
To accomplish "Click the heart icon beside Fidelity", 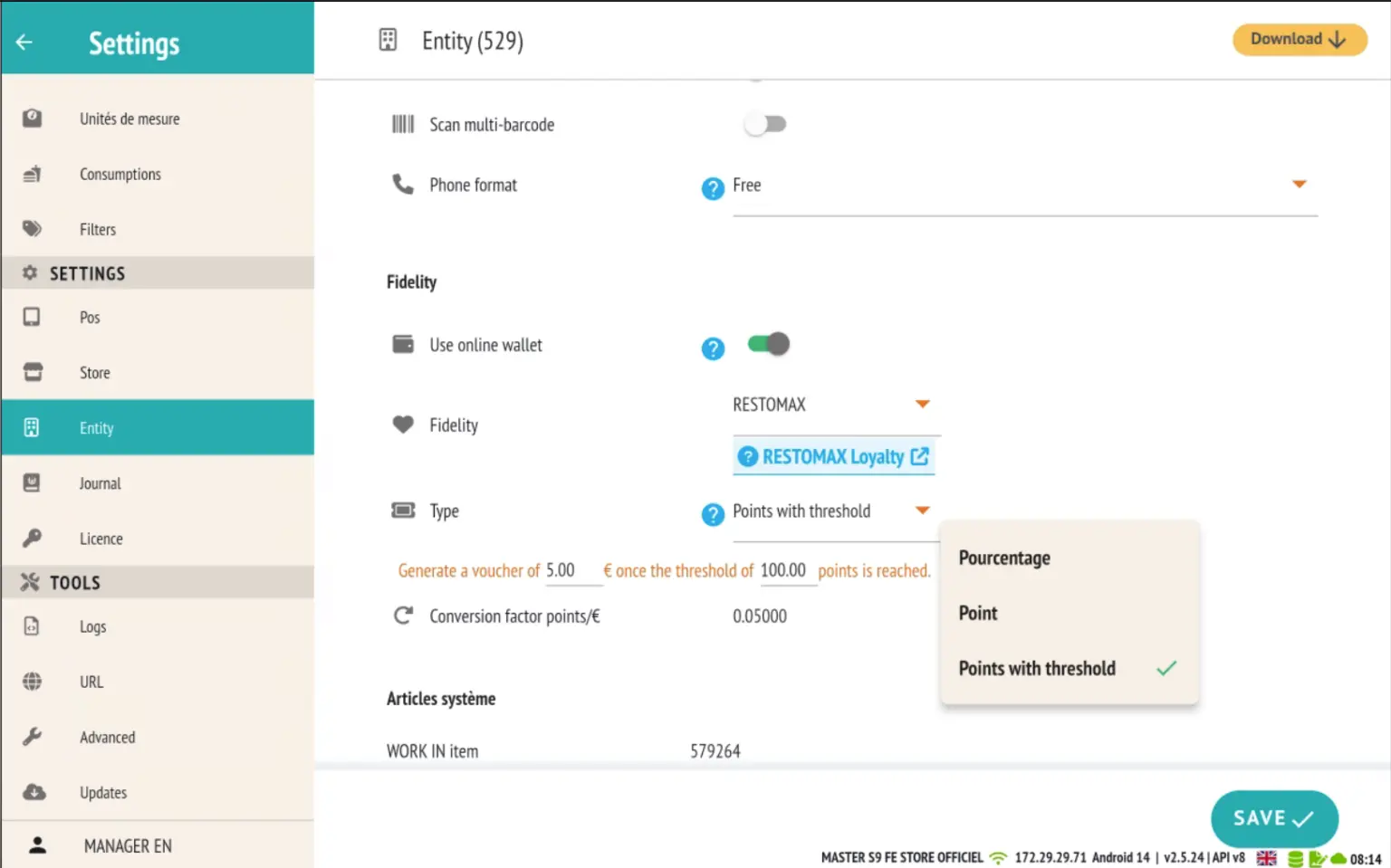I will 403,424.
